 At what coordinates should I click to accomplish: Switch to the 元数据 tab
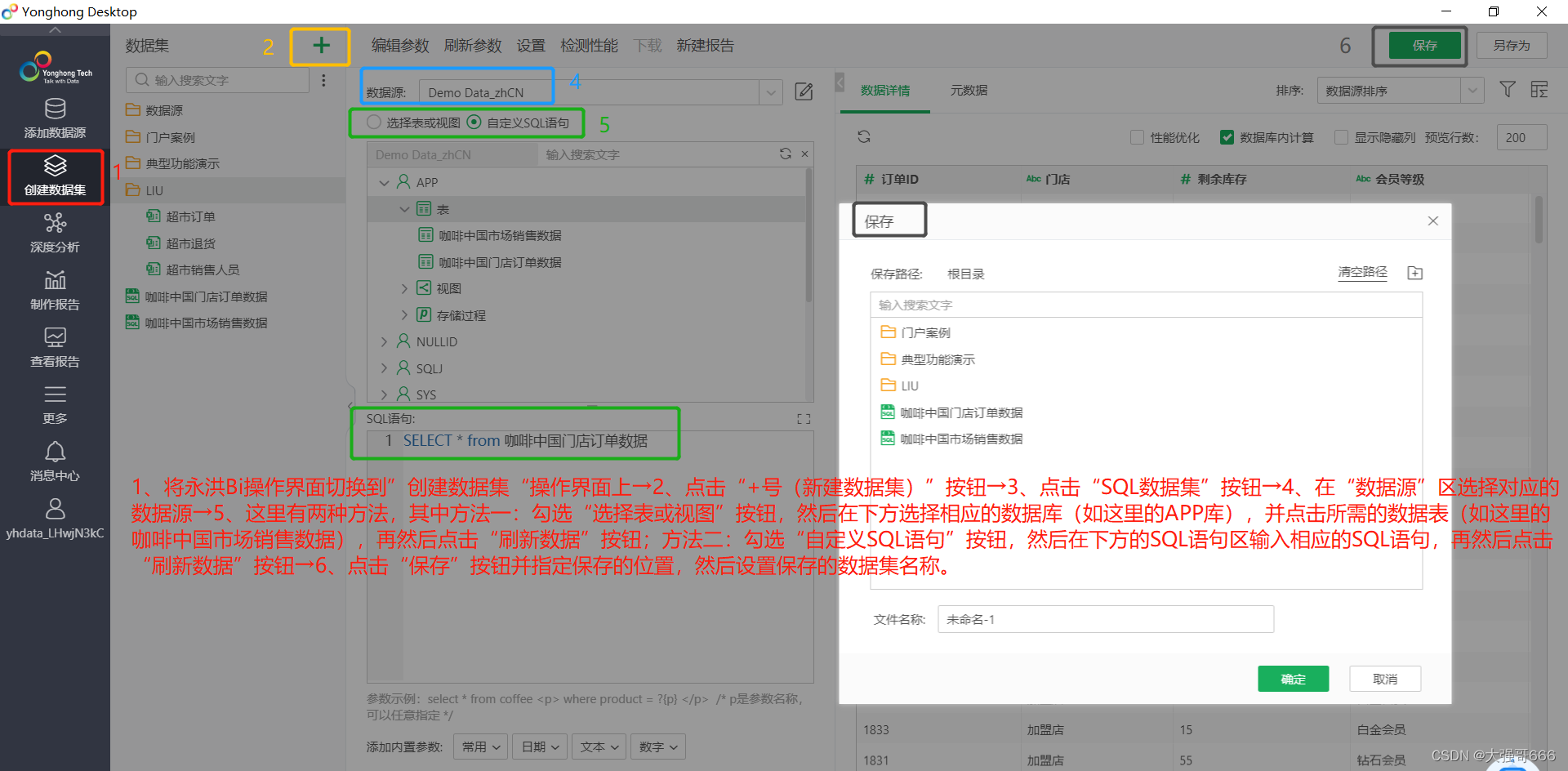coord(969,91)
